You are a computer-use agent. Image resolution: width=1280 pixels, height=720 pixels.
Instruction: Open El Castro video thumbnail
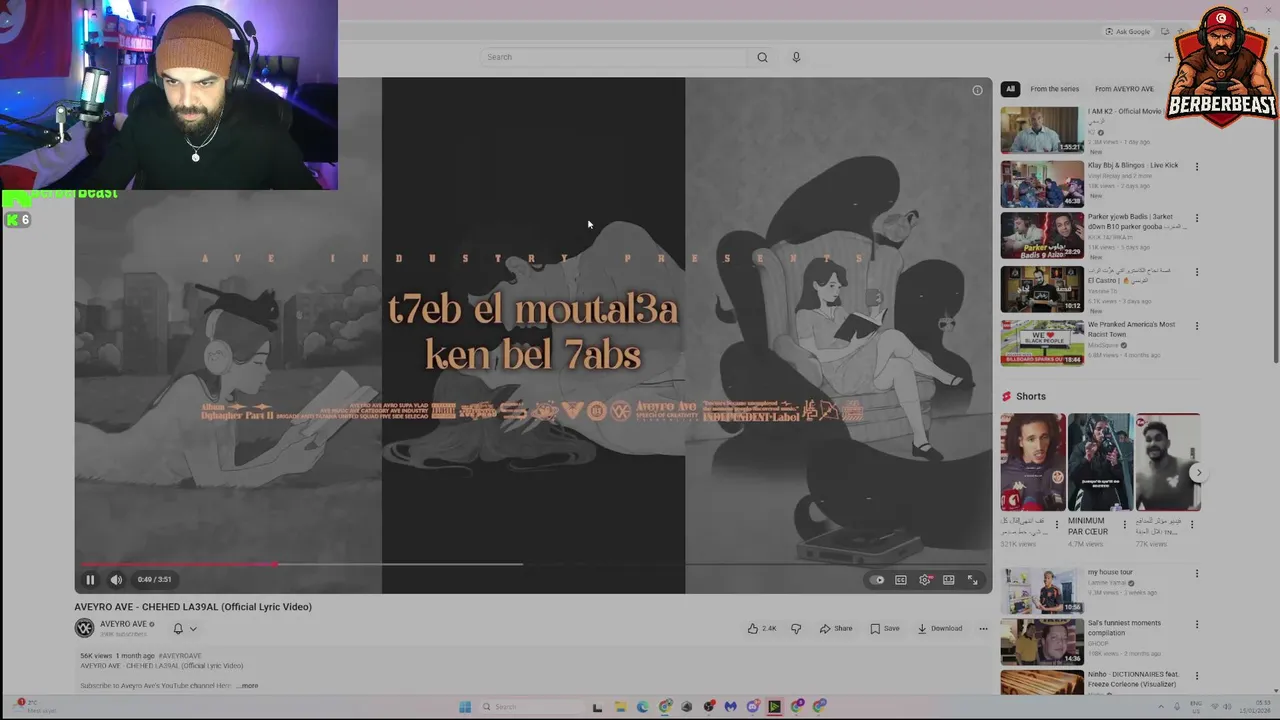(x=1041, y=289)
